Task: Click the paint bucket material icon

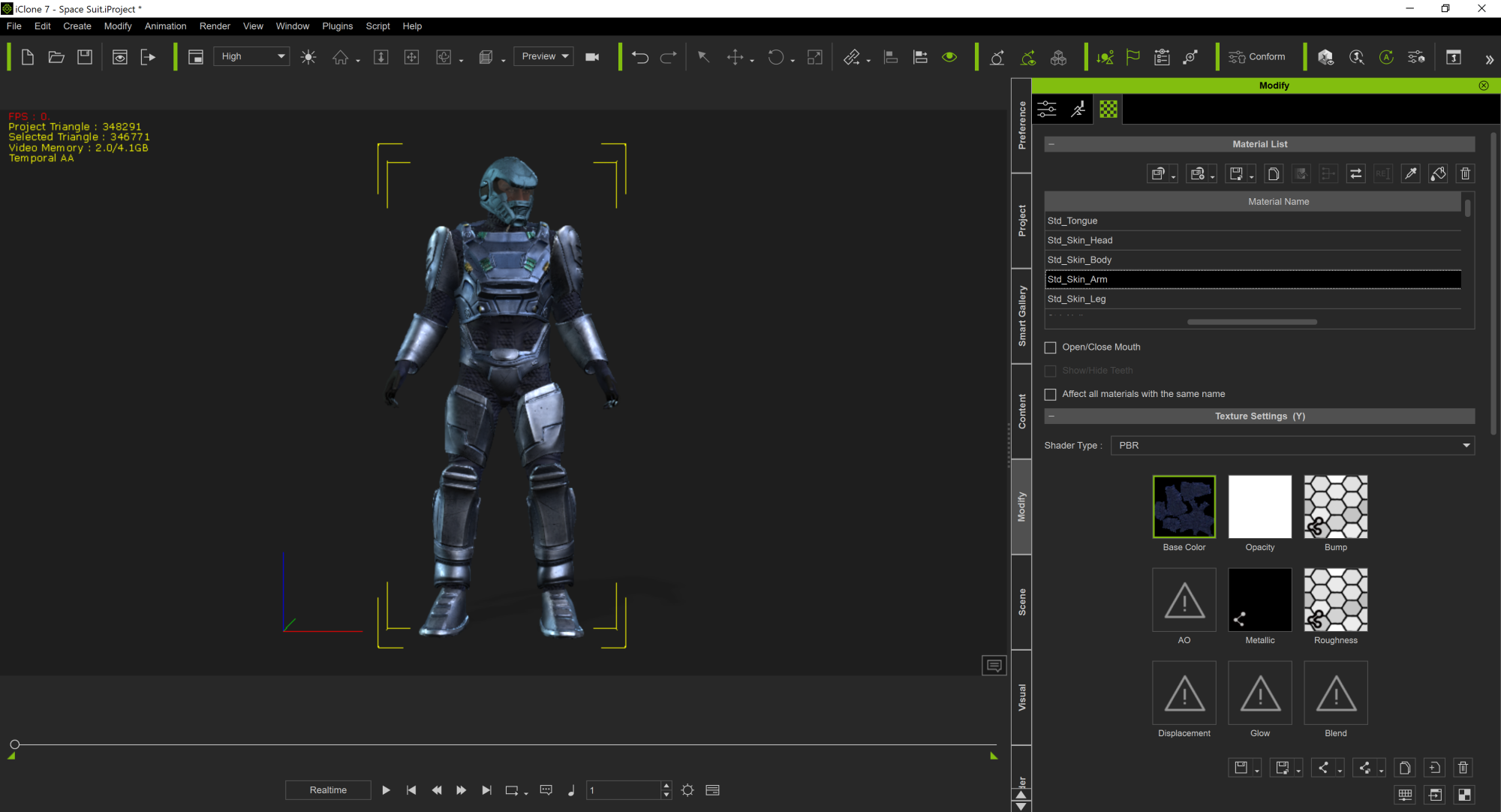Action: (1438, 174)
